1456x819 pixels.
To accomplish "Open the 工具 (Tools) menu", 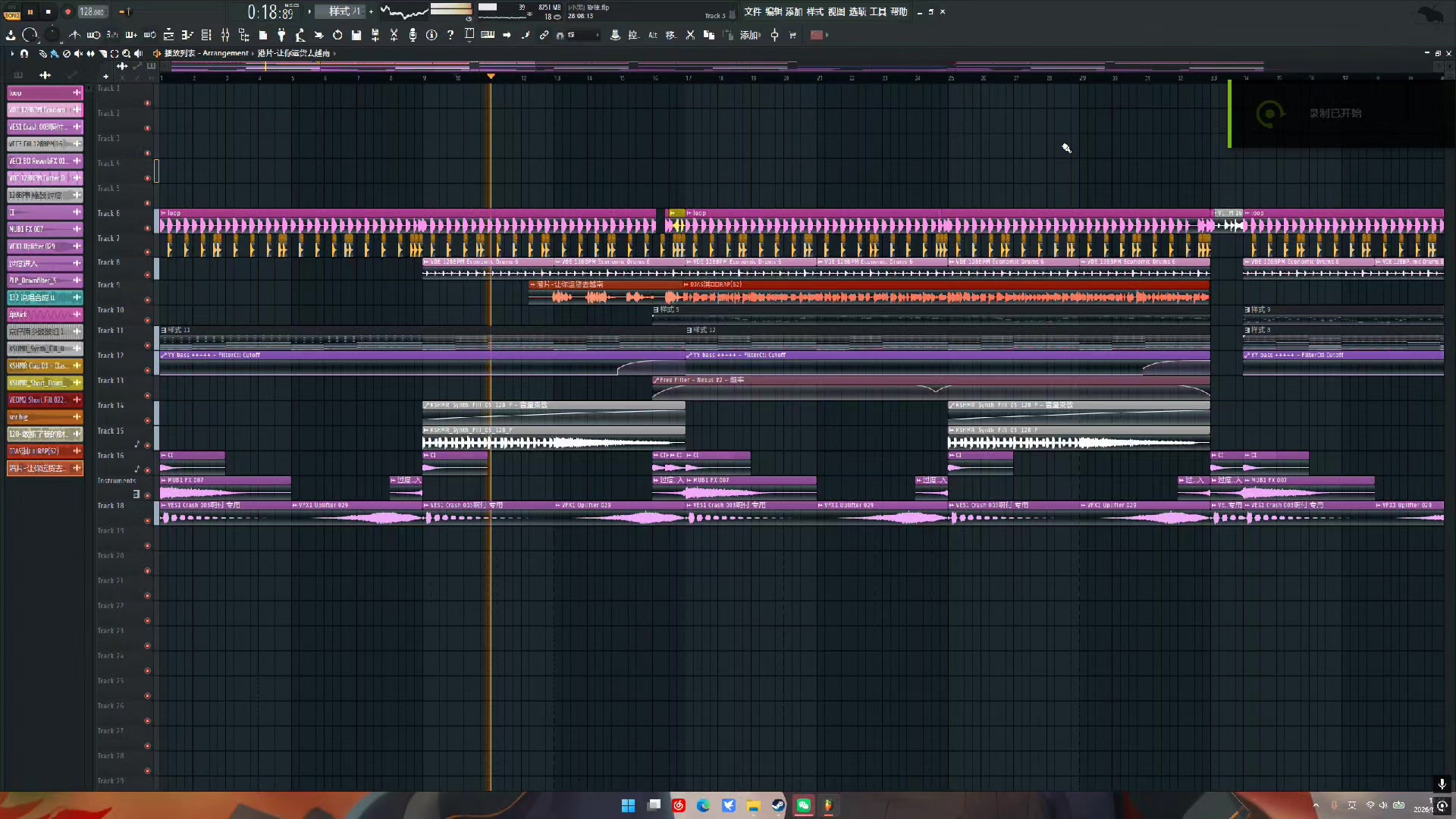I will pyautogui.click(x=878, y=12).
